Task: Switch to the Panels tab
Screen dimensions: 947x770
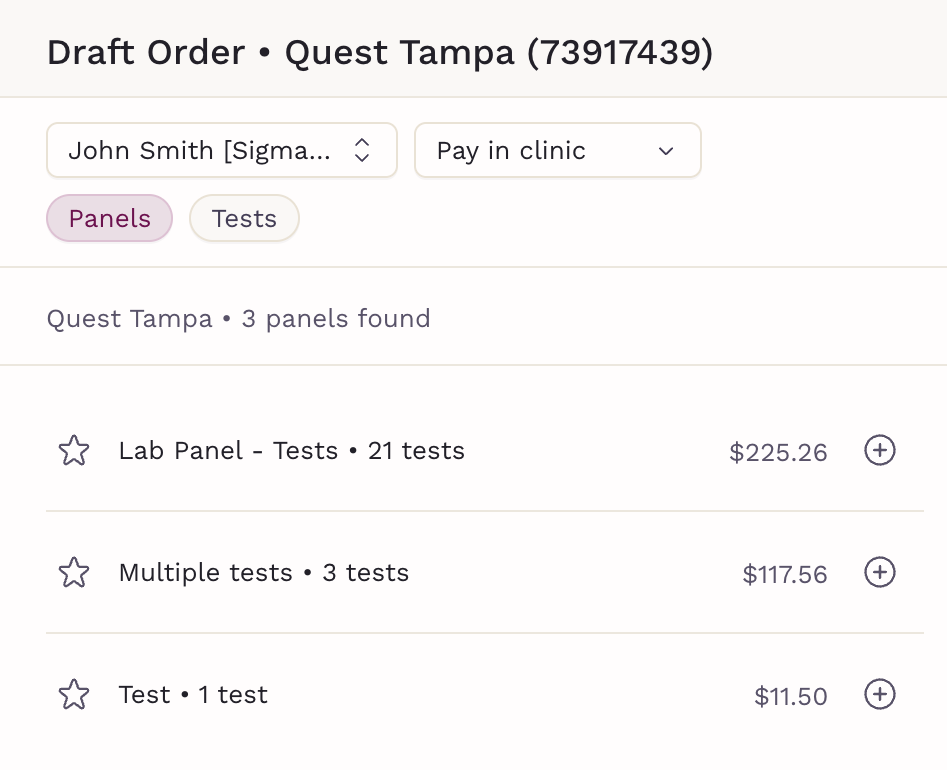Action: pyautogui.click(x=109, y=218)
